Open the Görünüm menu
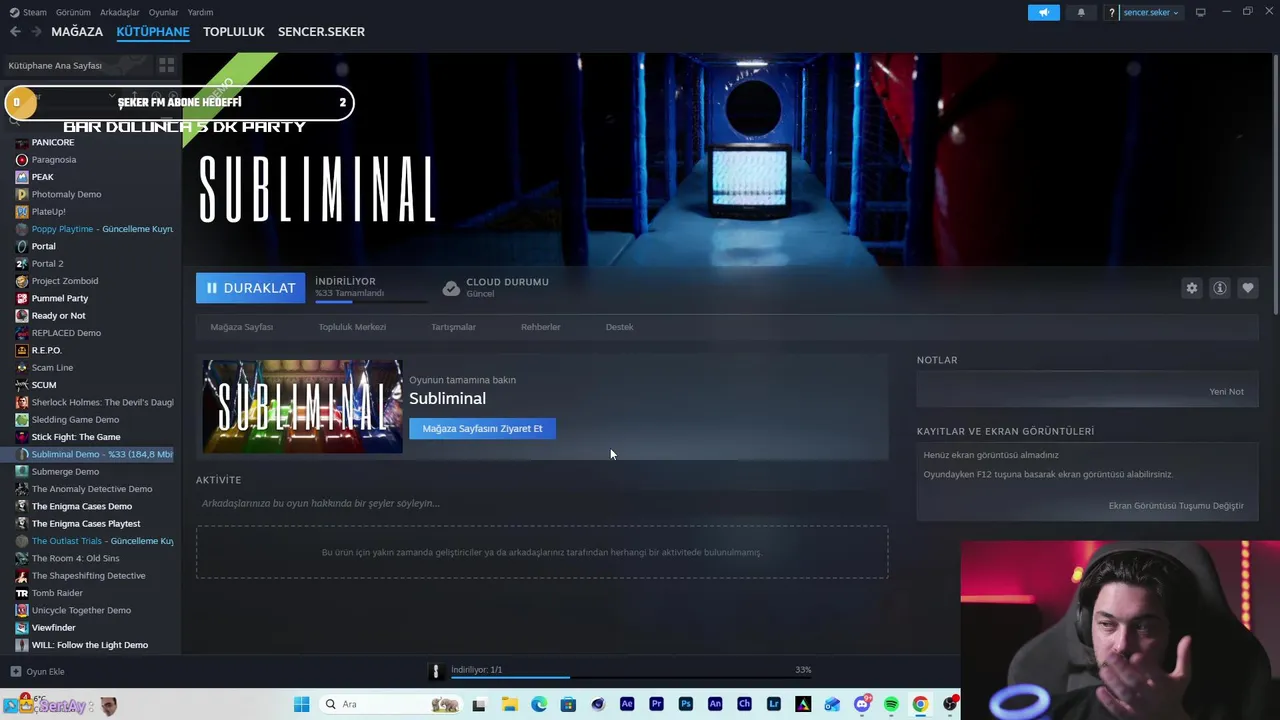The width and height of the screenshot is (1280, 720). (73, 12)
